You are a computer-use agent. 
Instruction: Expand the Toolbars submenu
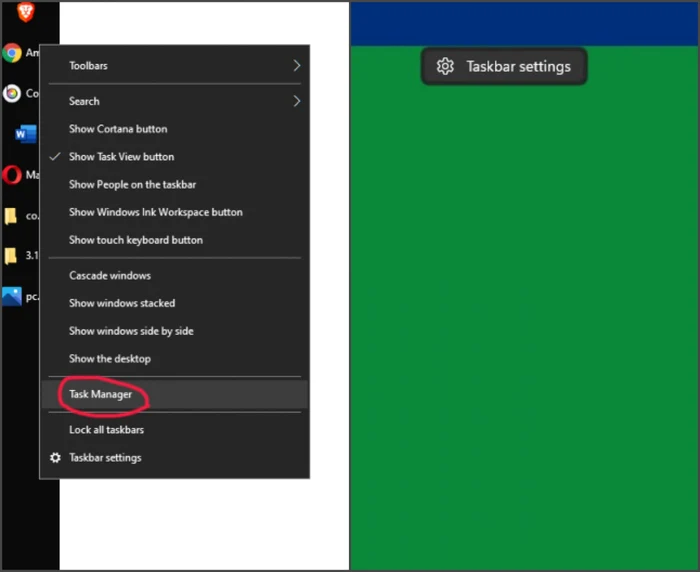[175, 66]
